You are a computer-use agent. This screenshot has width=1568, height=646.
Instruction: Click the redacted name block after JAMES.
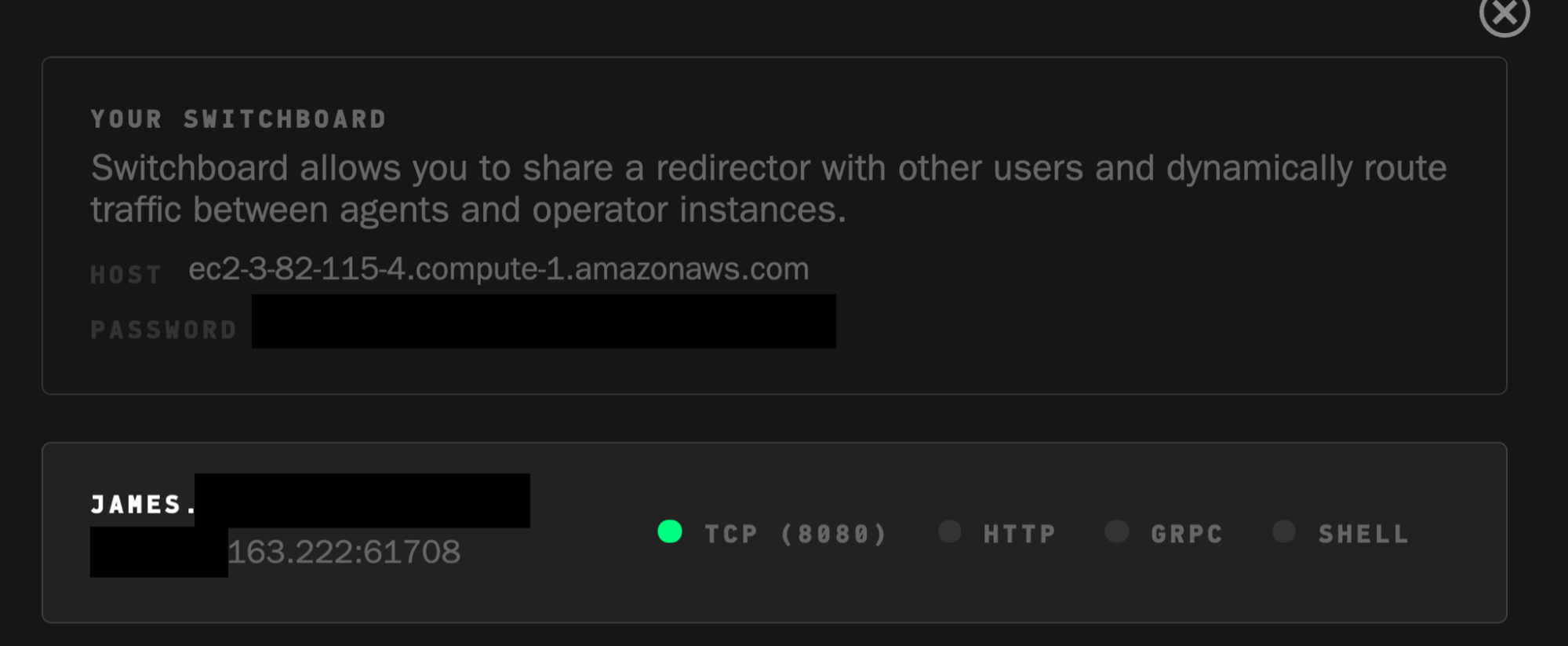[362, 500]
